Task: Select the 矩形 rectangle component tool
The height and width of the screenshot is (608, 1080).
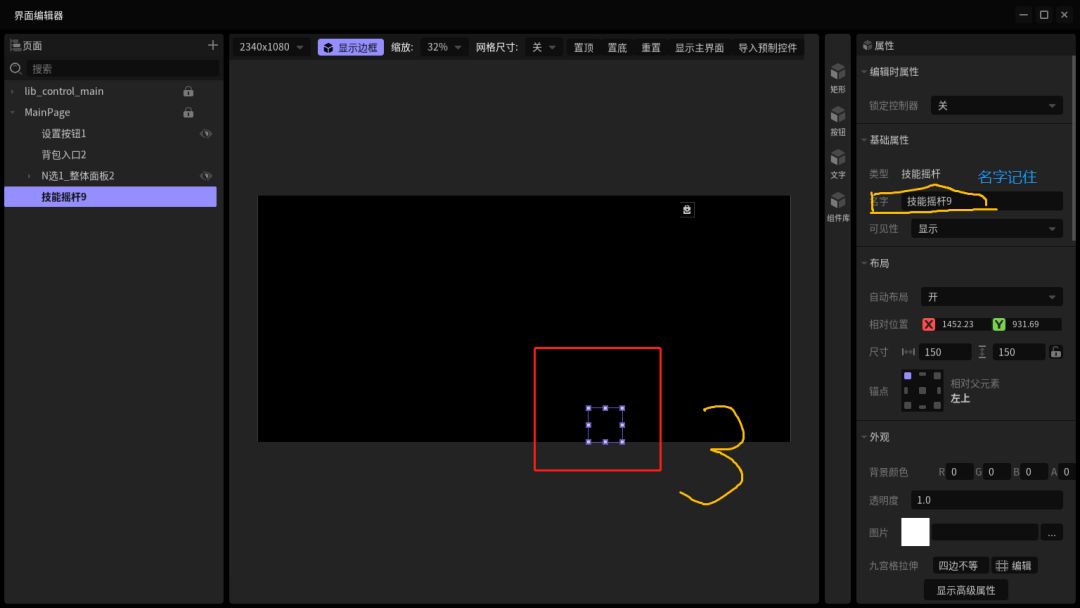Action: pos(838,78)
